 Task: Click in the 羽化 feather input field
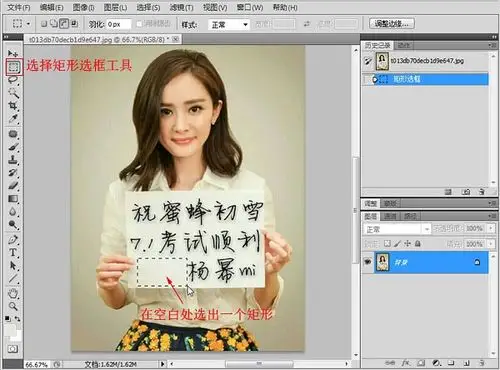119,24
